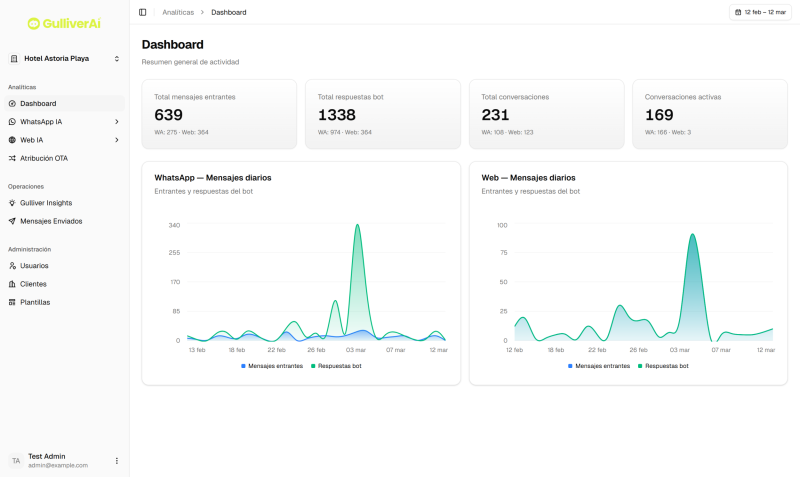Toggle Mensajes entrantes series in WhatsApp legend
800x477 pixels.
point(272,366)
